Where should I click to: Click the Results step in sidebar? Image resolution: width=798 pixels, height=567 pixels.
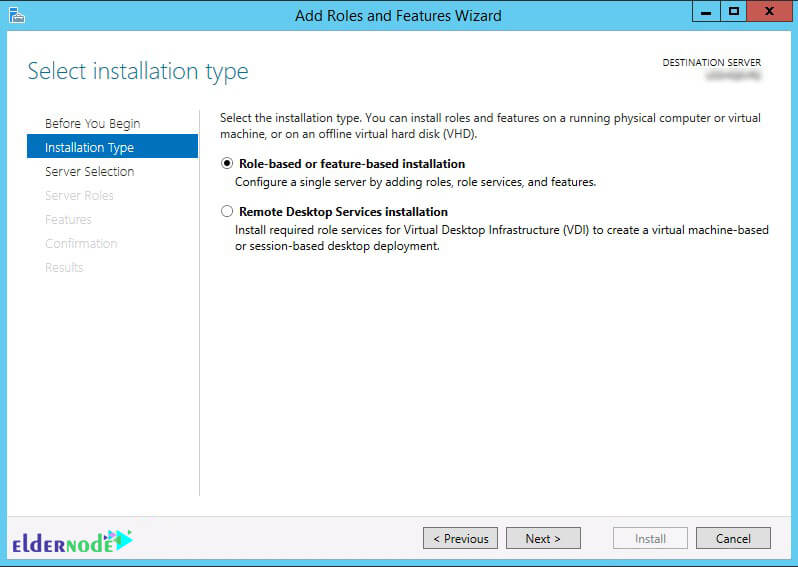(x=64, y=267)
